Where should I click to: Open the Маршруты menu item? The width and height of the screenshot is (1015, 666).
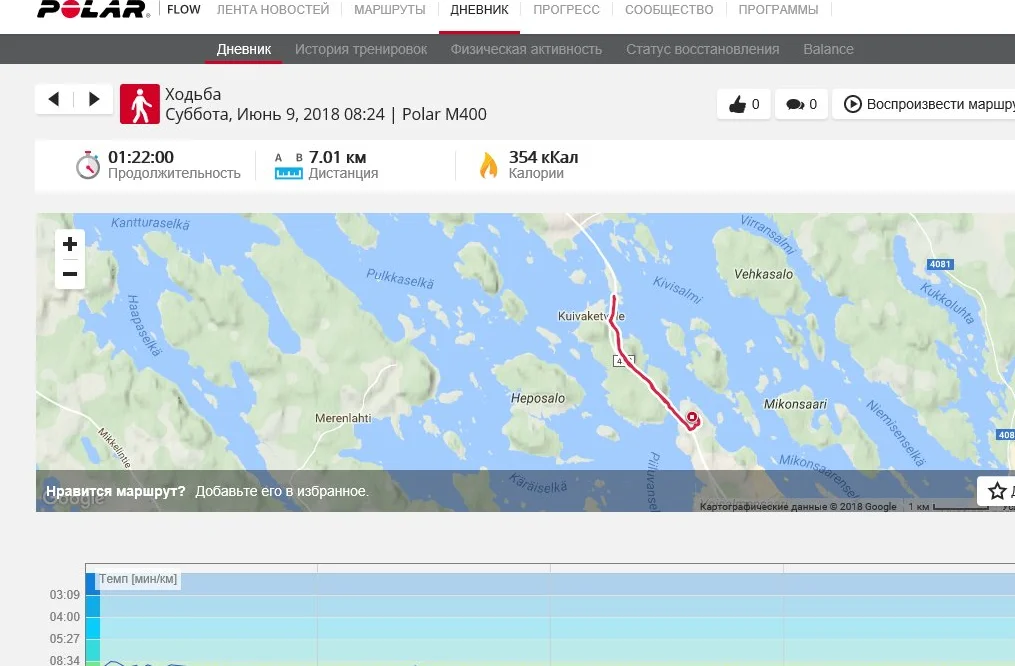[389, 10]
